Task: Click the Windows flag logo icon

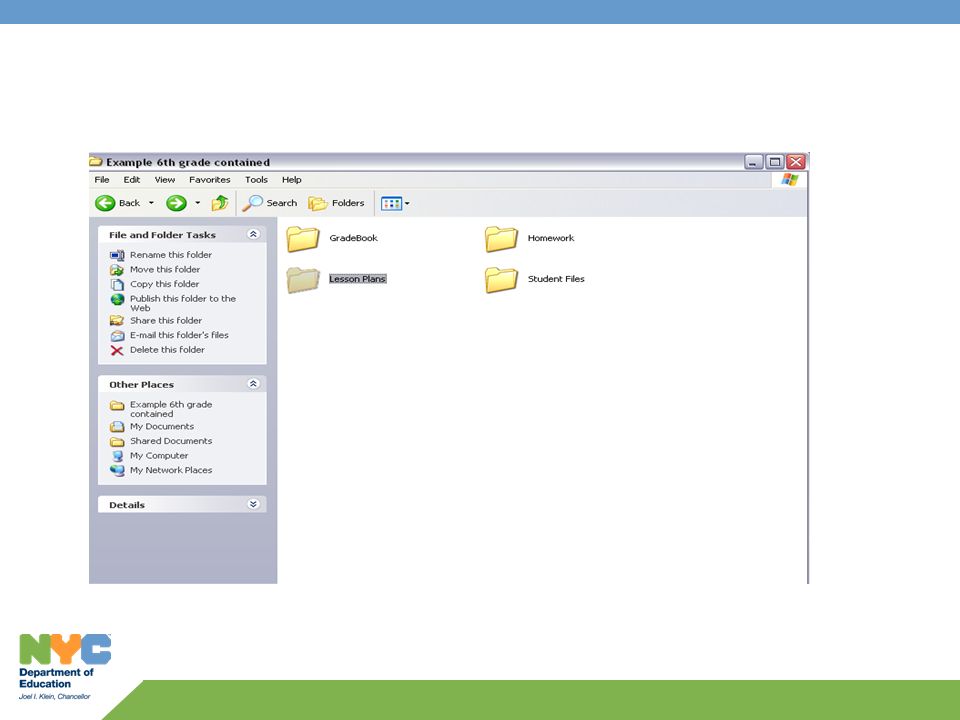Action: coord(790,179)
